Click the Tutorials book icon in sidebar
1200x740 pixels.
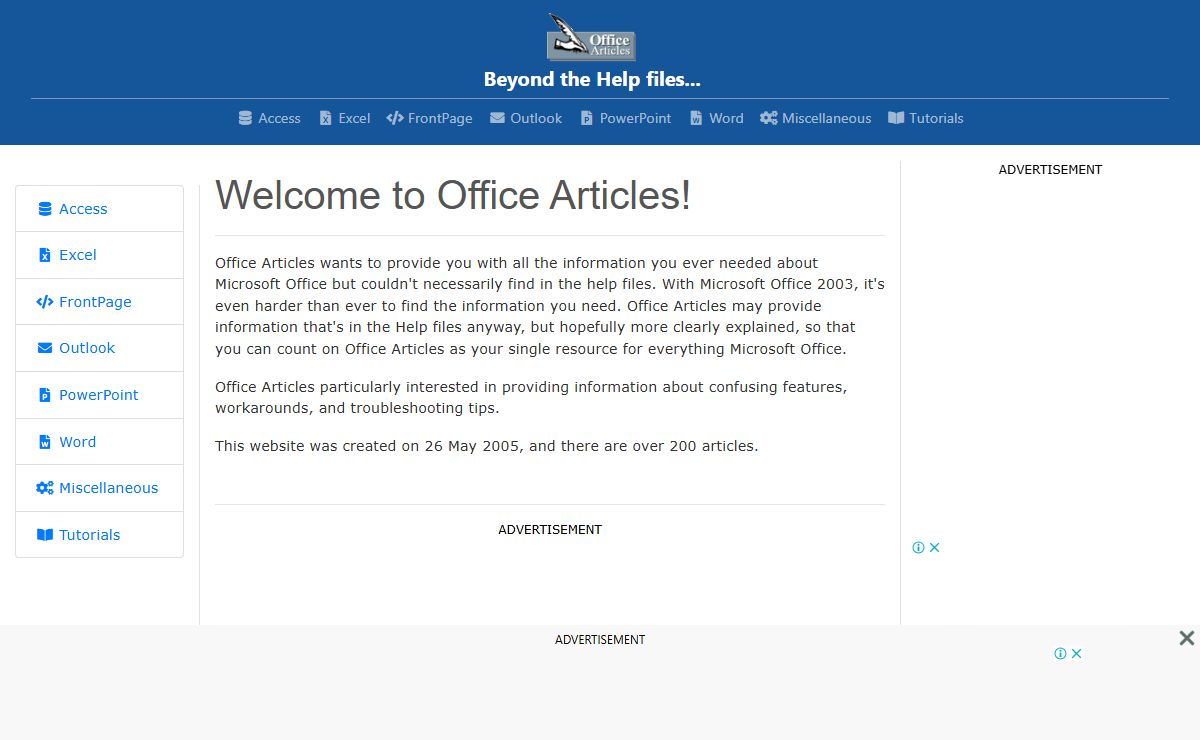44,535
